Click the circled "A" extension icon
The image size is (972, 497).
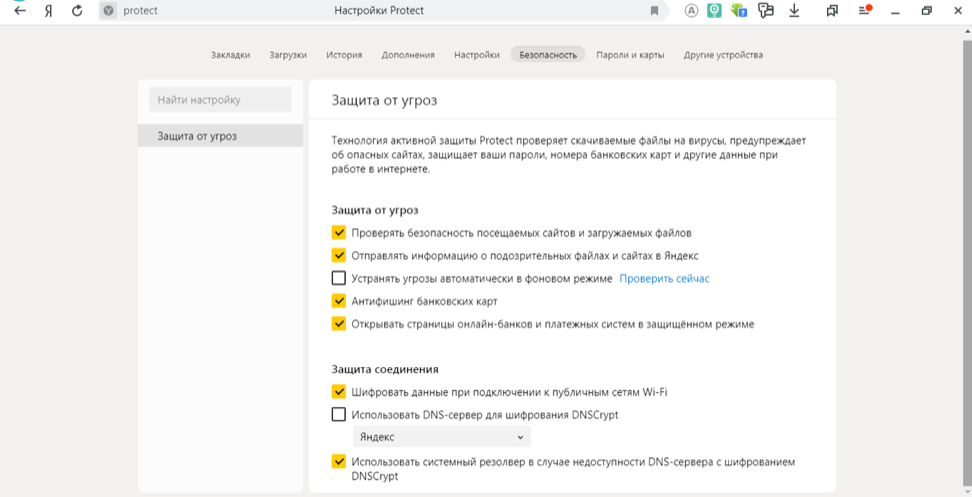[691, 11]
